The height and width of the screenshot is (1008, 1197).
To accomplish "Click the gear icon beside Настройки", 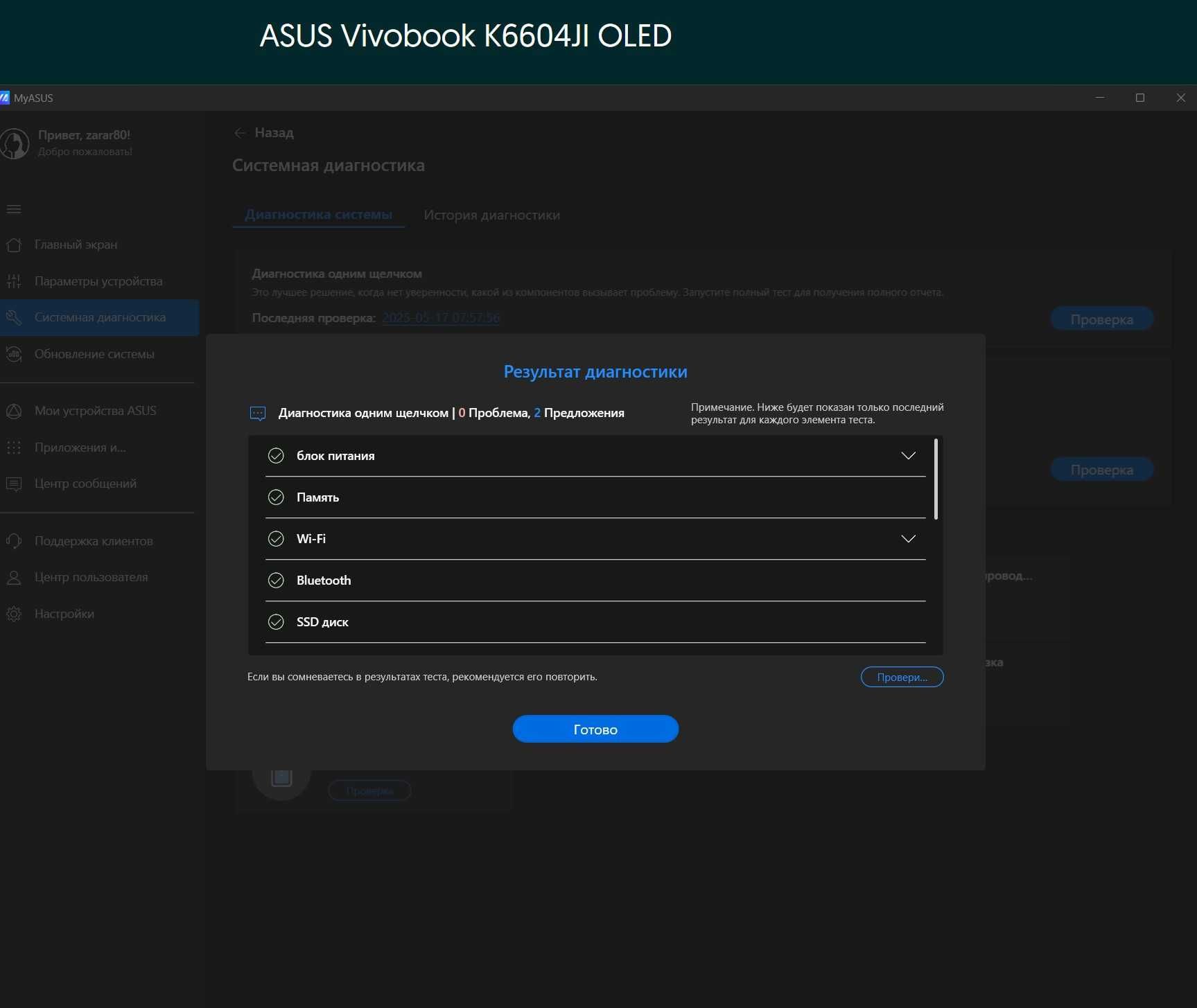I will tap(14, 614).
